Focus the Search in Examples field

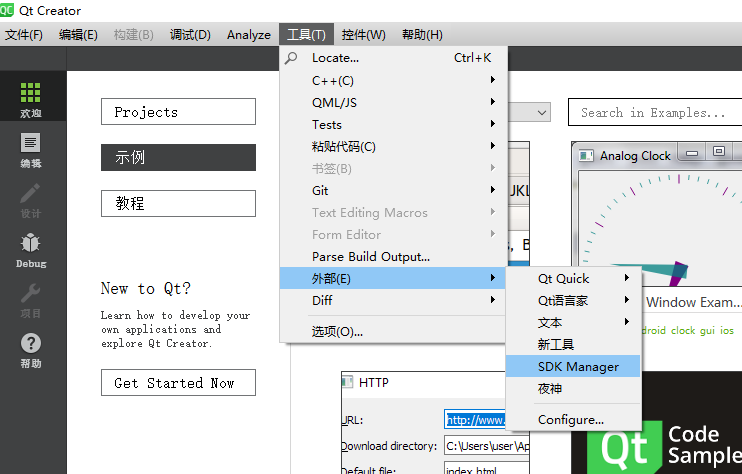[655, 112]
